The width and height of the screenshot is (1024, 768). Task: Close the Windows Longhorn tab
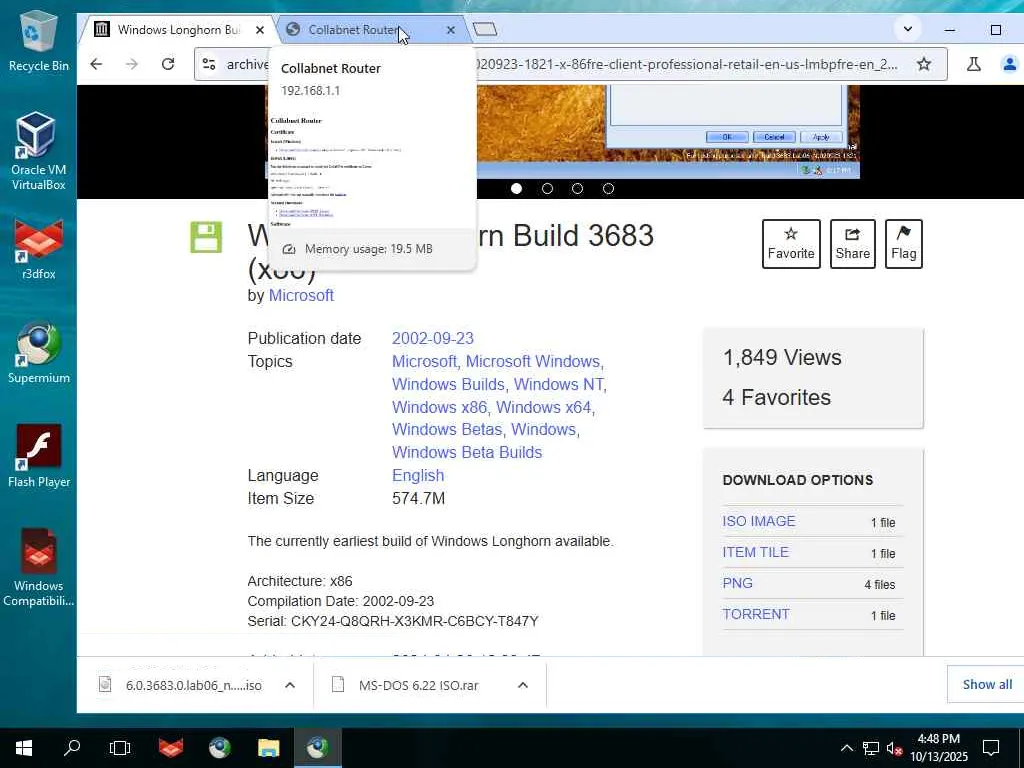coord(259,30)
